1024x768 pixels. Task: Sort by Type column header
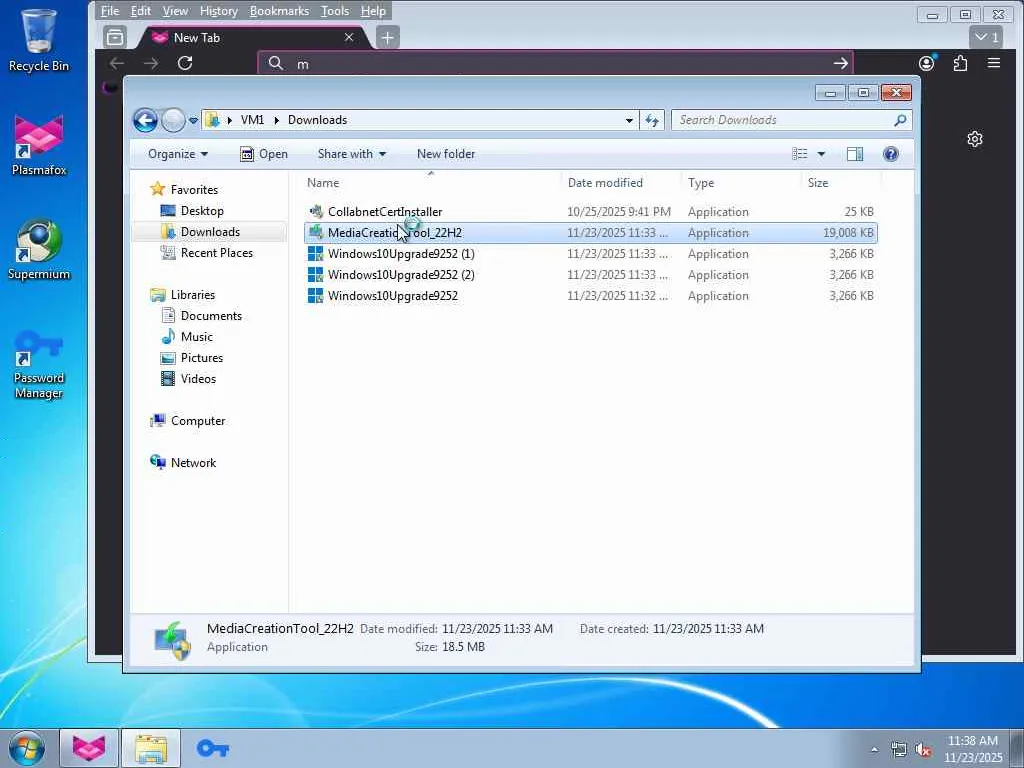741,183
